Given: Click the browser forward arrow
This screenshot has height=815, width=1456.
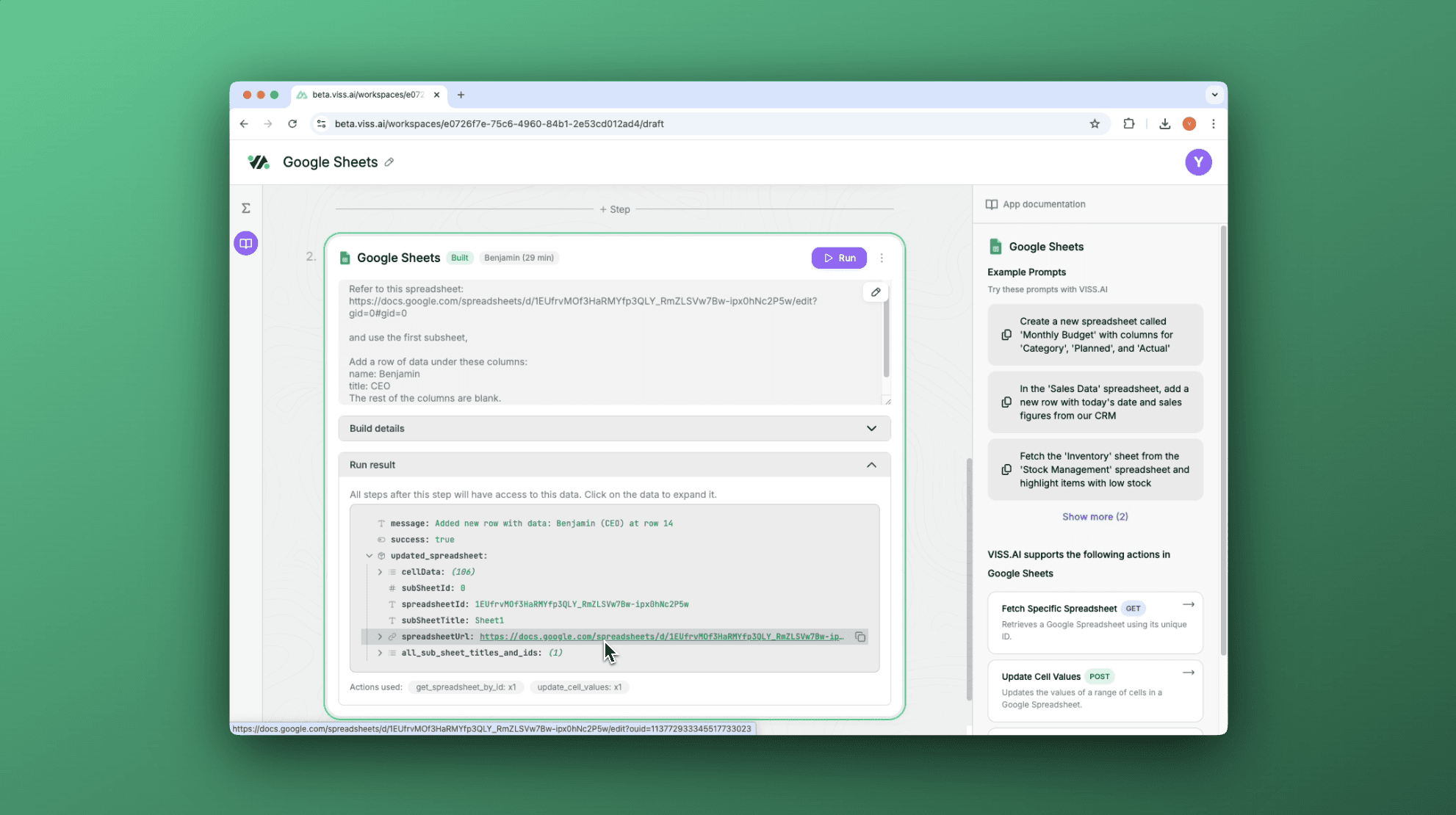Looking at the screenshot, I should coord(268,124).
